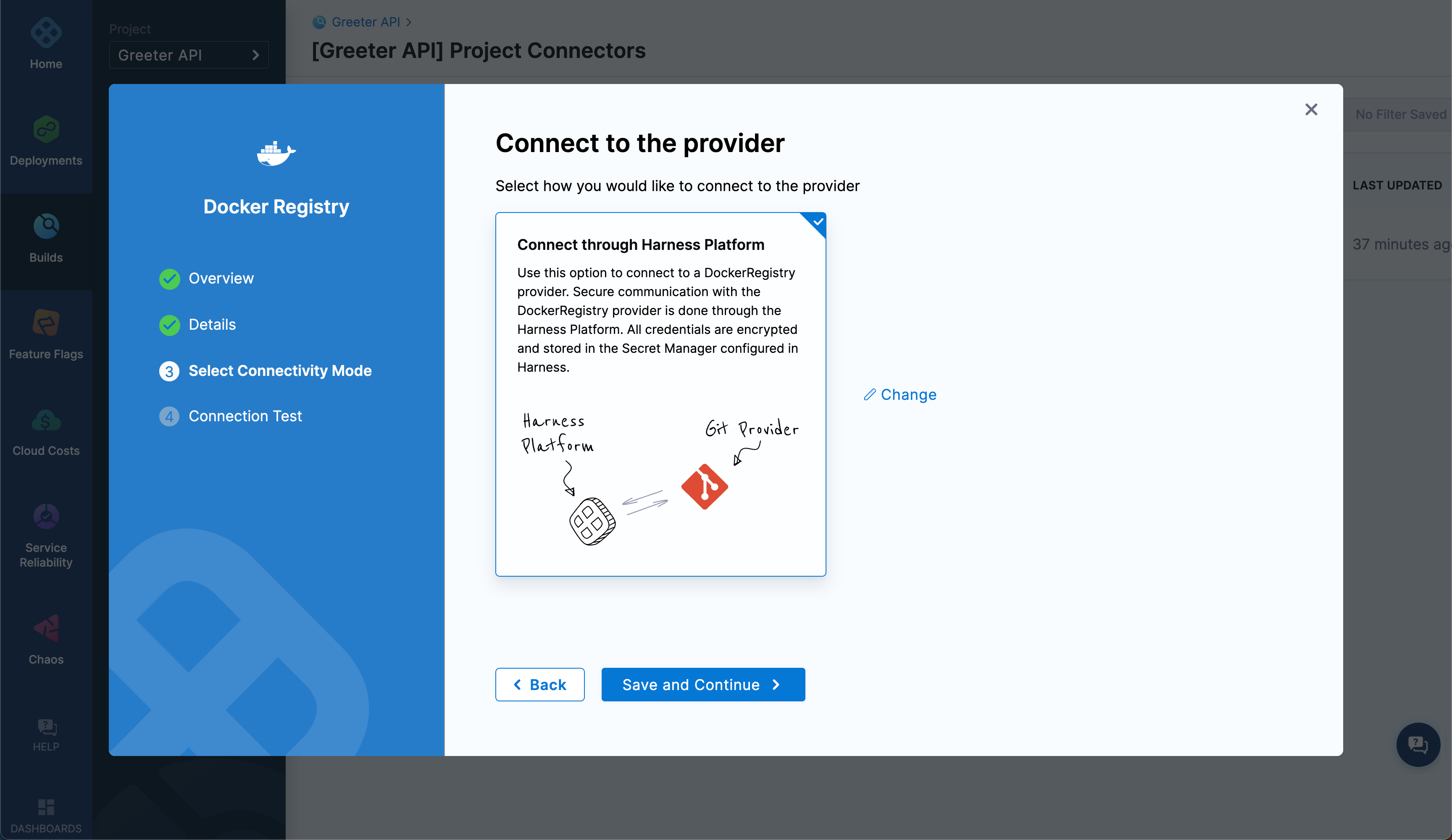
Task: Click the Connect to the provider heading
Action: (x=640, y=143)
